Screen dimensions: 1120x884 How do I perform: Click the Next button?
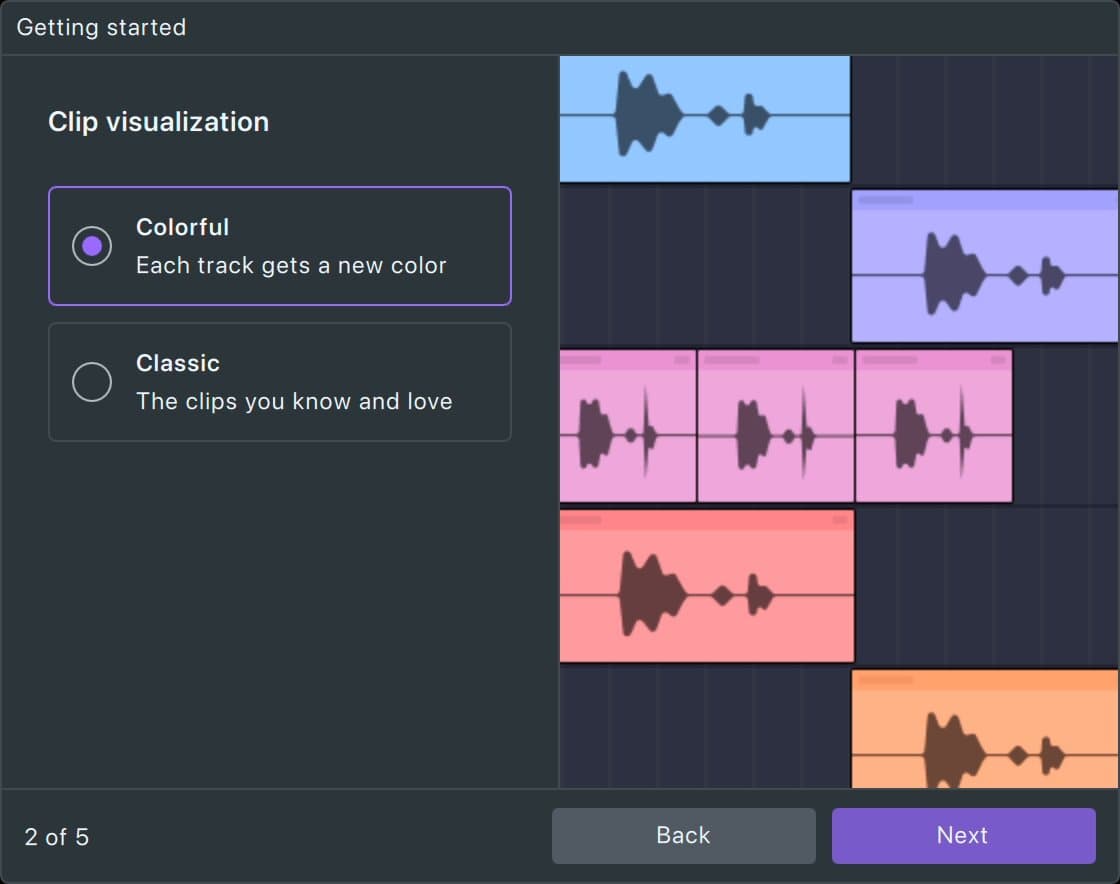[963, 835]
